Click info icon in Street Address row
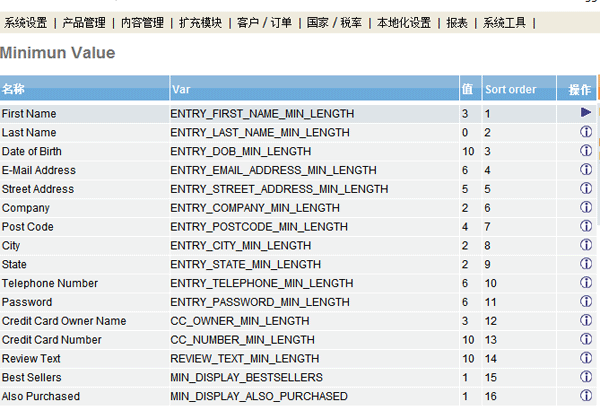The width and height of the screenshot is (600, 419). click(x=586, y=189)
